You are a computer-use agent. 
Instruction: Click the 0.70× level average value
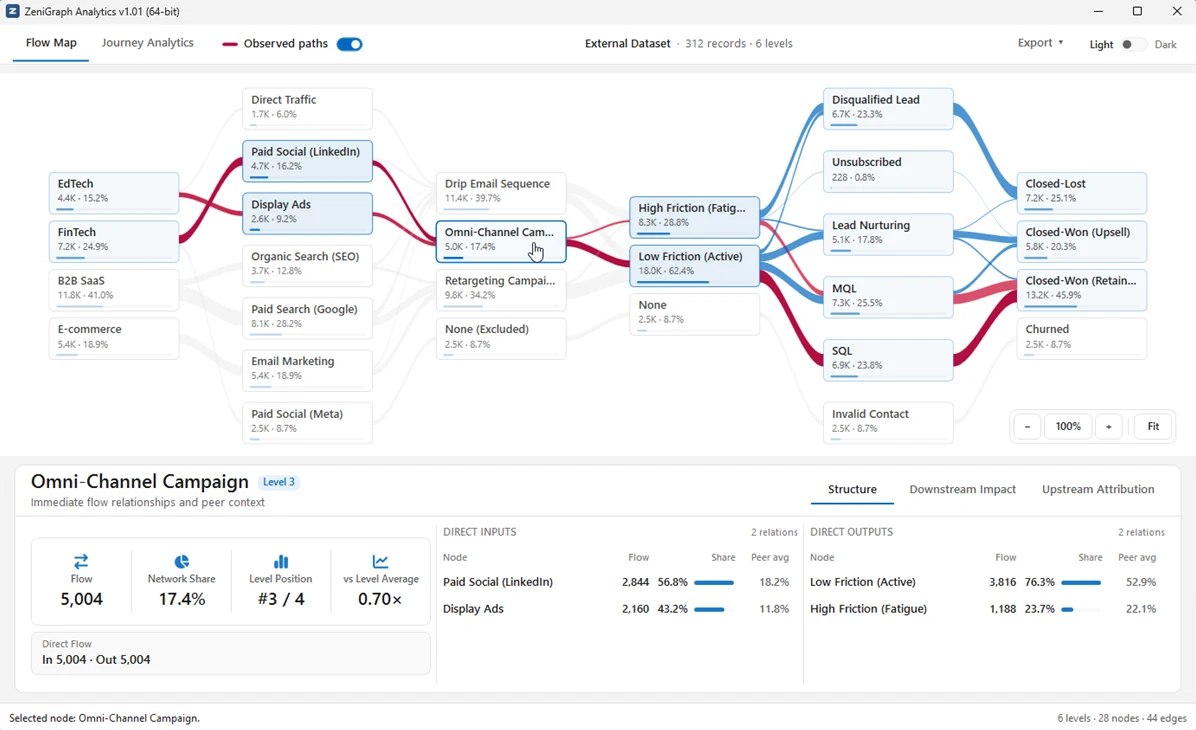380,599
